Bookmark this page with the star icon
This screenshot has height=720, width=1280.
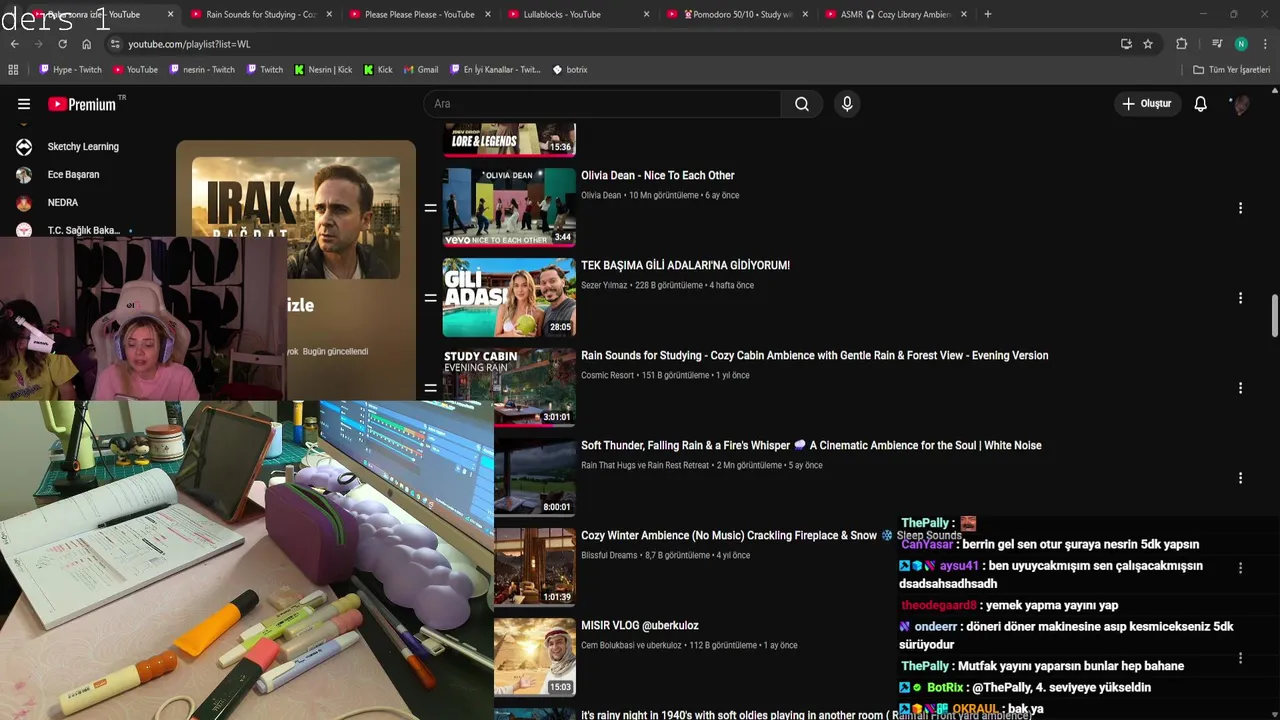pos(1148,44)
